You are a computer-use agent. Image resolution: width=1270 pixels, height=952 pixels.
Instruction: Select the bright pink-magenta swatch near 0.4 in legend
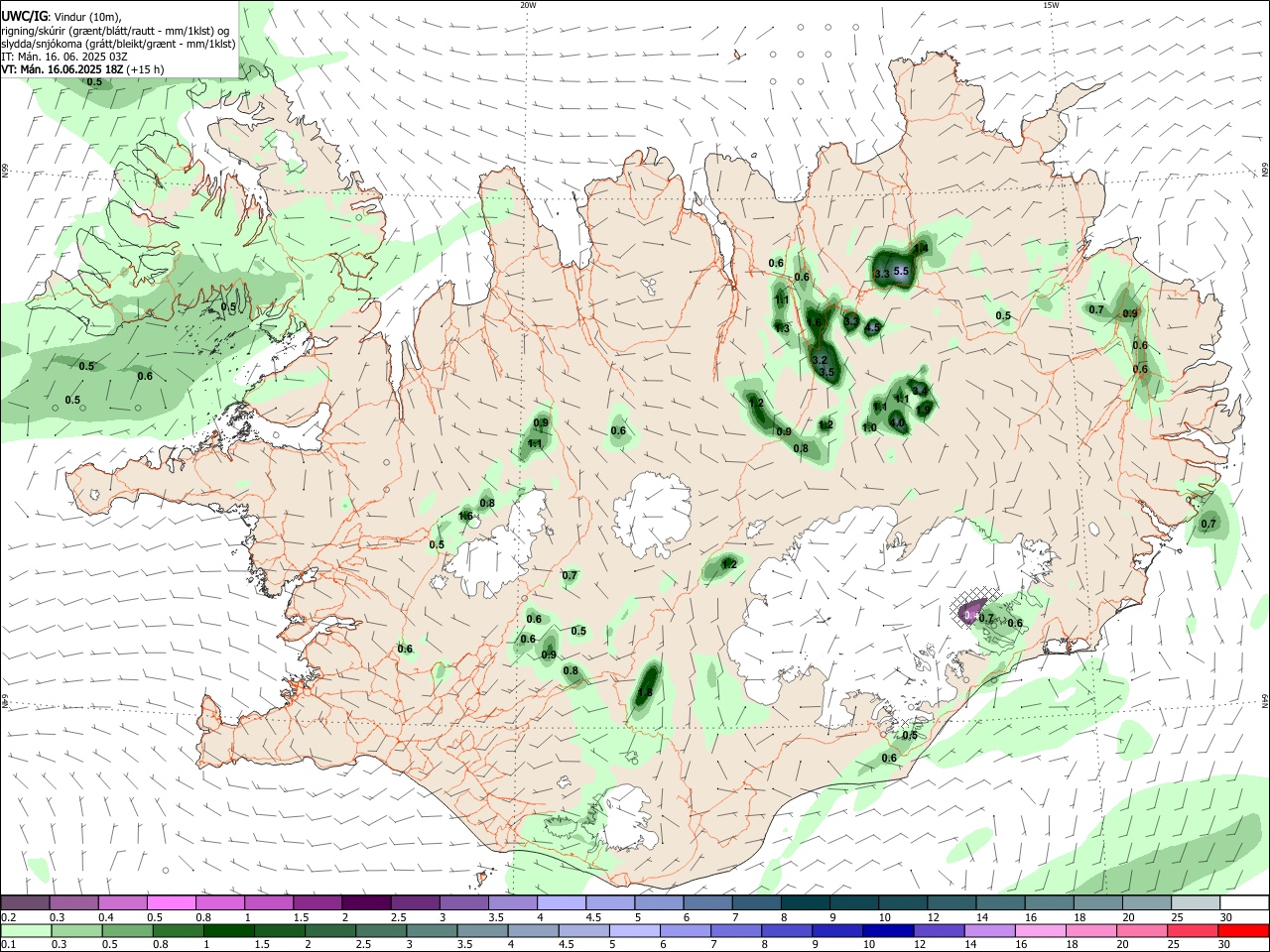click(171, 902)
